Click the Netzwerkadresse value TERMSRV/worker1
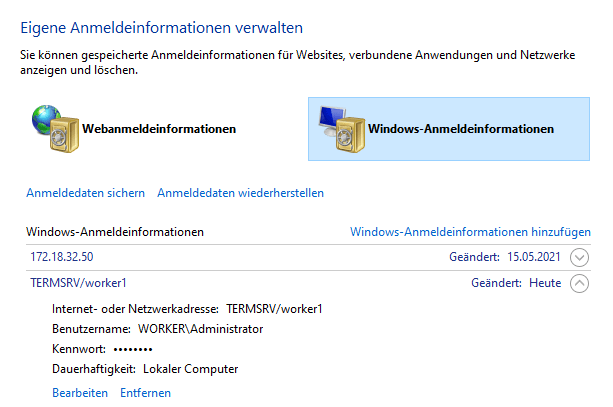 [x=274, y=308]
